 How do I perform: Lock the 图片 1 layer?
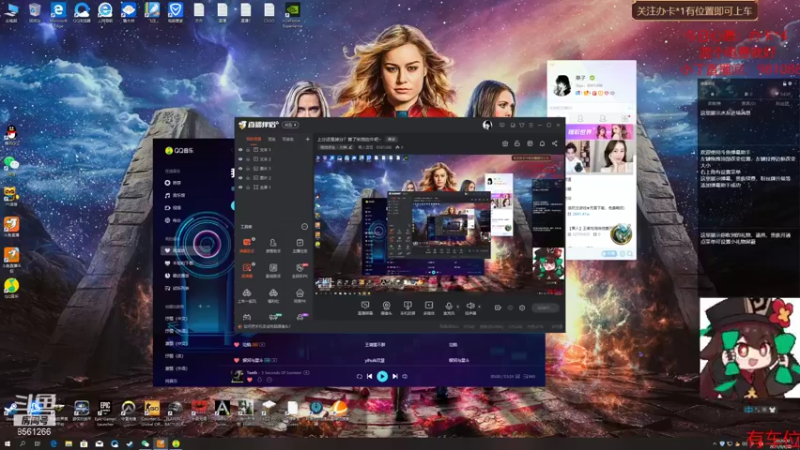248,168
